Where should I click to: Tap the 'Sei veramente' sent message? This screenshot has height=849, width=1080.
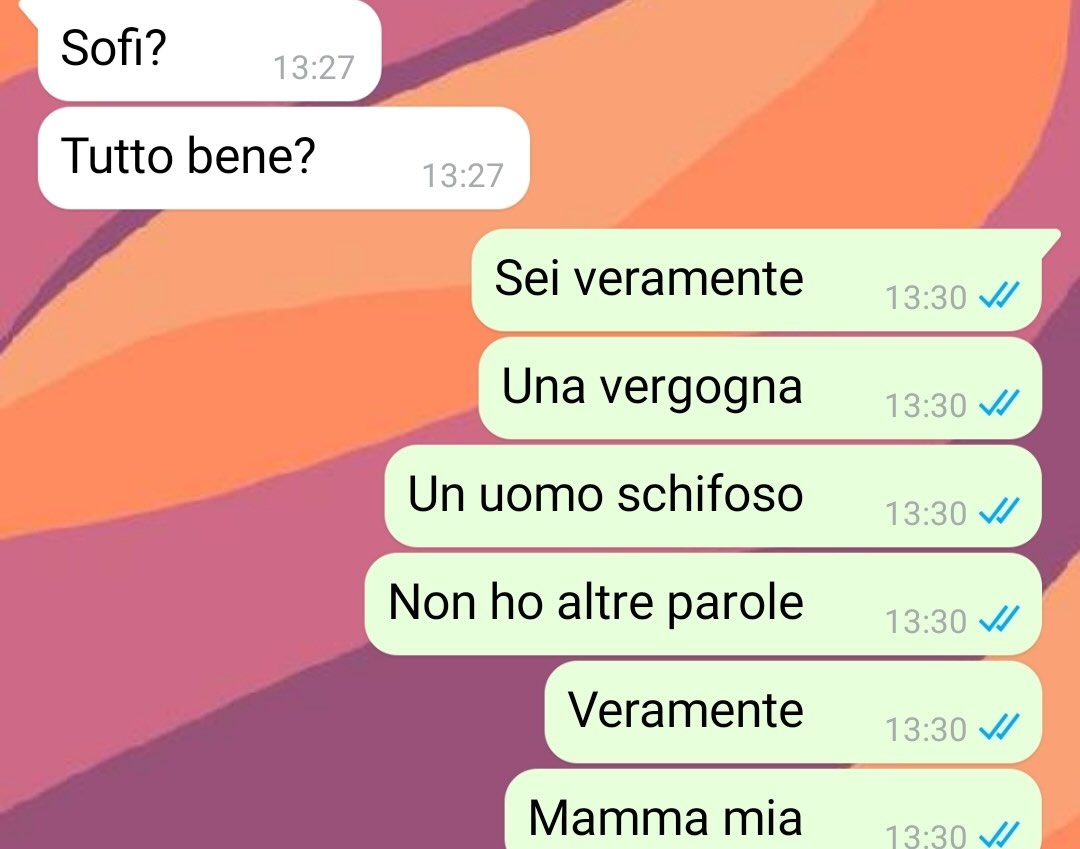[758, 280]
